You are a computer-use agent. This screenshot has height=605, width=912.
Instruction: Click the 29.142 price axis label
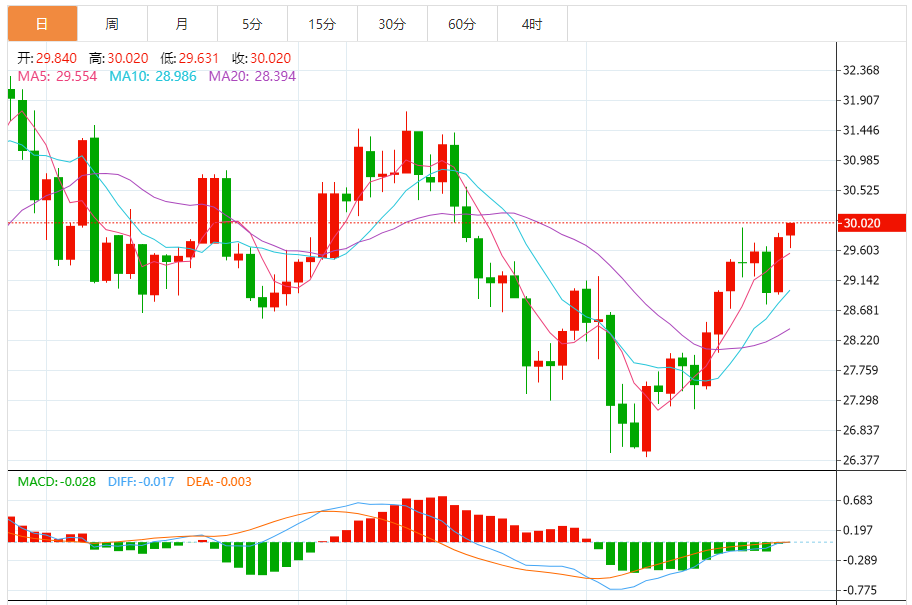[x=861, y=280]
